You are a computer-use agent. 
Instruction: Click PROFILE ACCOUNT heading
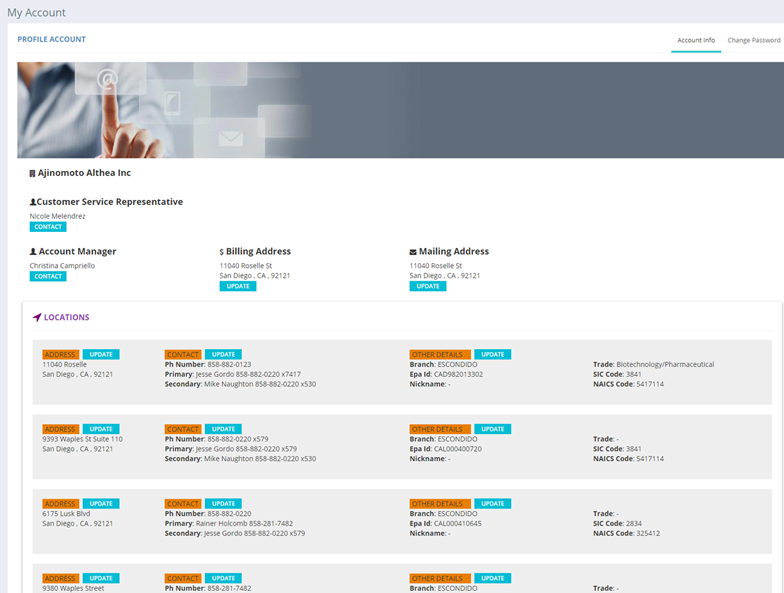[x=52, y=39]
